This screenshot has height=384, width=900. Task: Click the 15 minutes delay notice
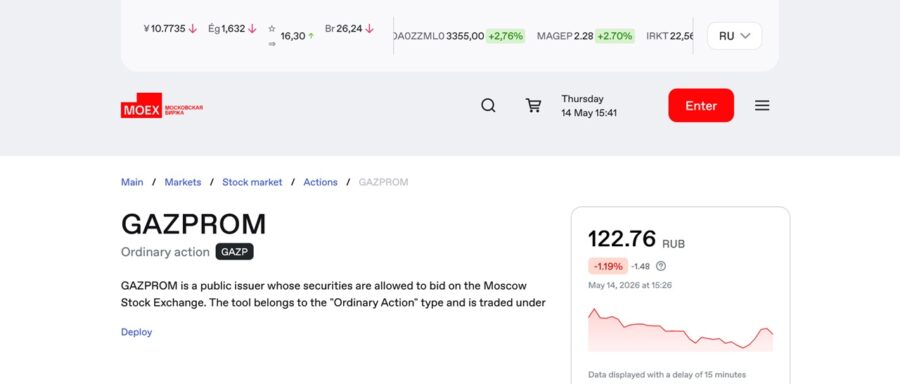pyautogui.click(x=667, y=374)
